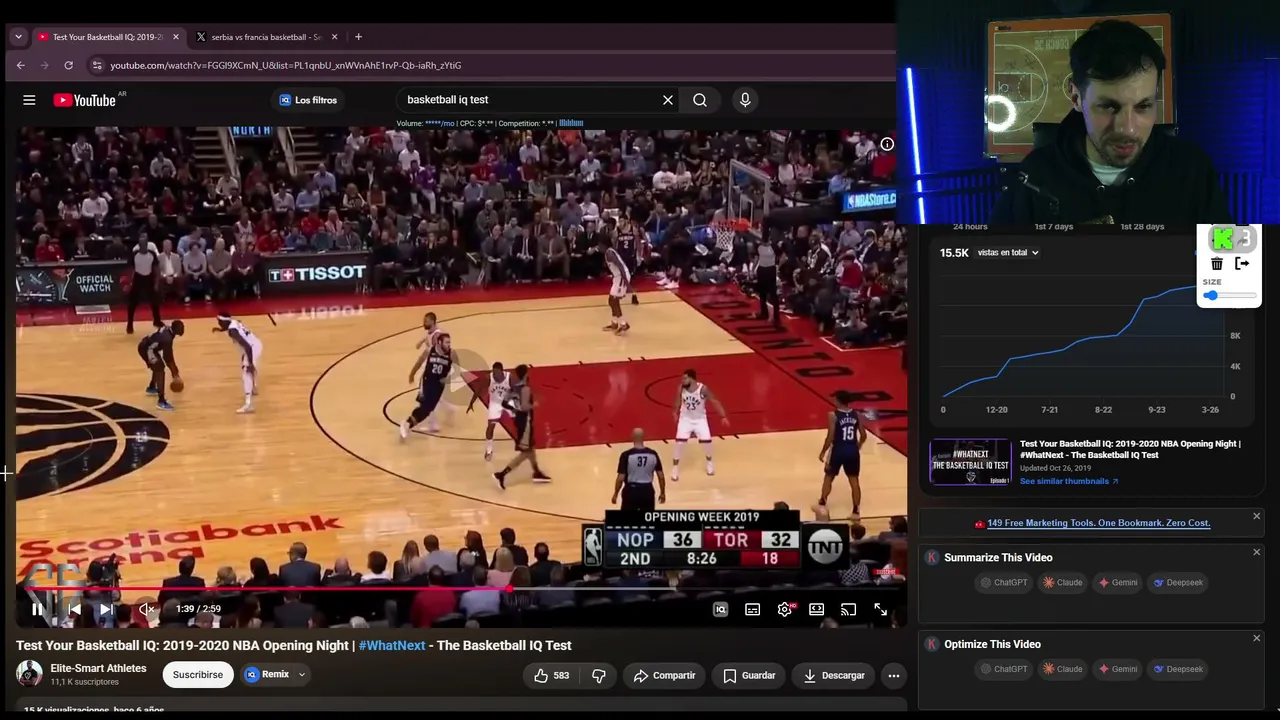
Task: Cast the video to a TV
Action: 848,609
